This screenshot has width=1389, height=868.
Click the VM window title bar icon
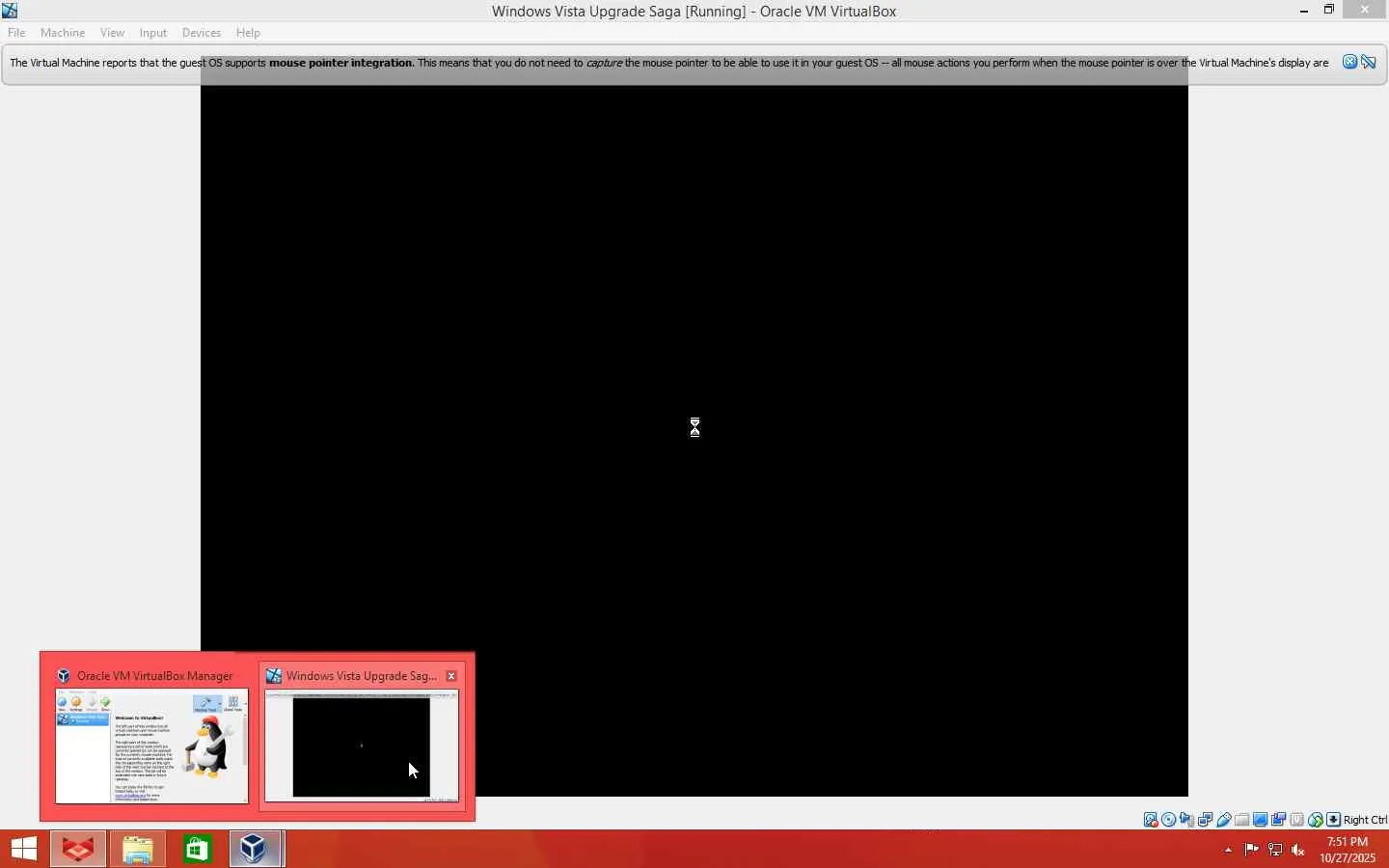(x=10, y=11)
